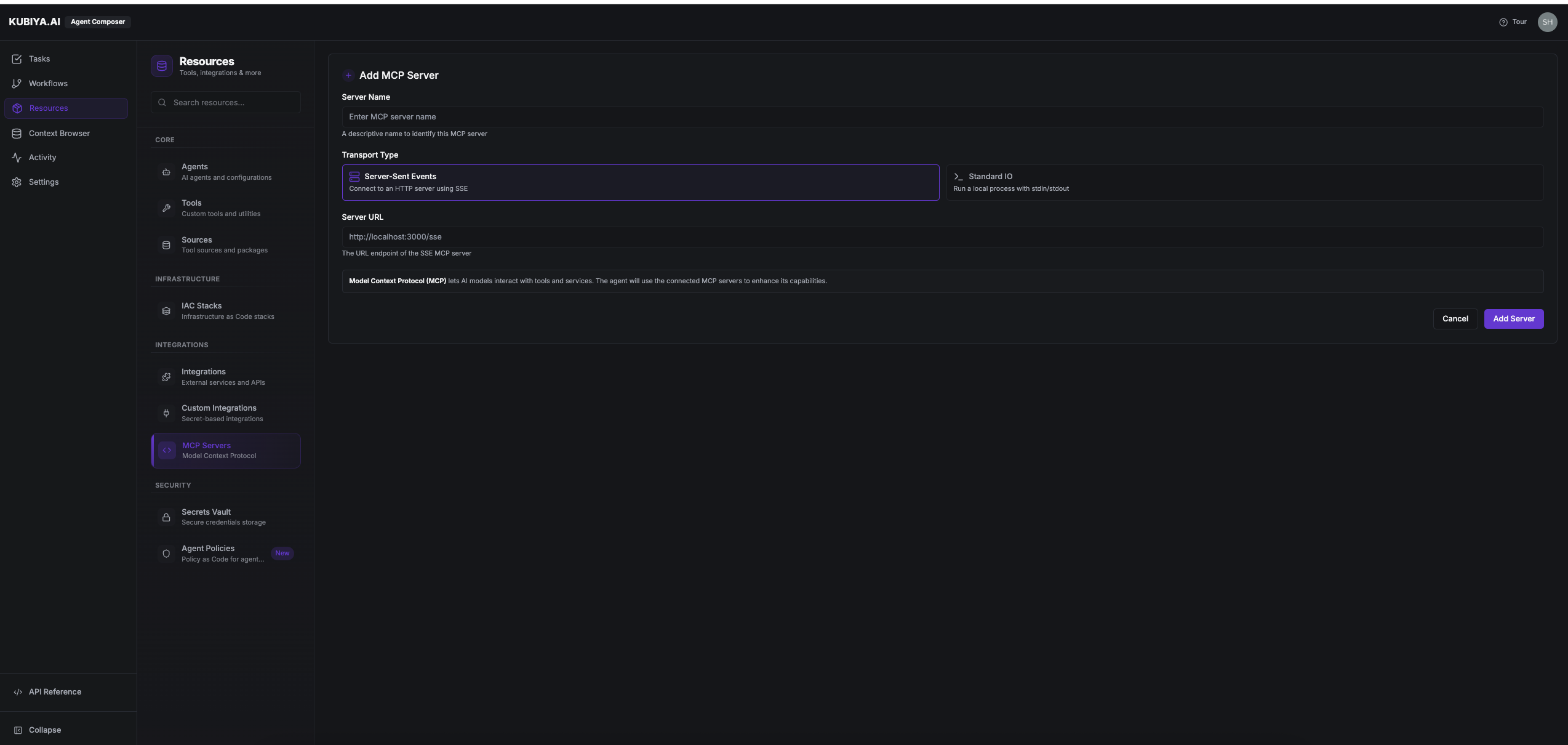The height and width of the screenshot is (745, 1568).
Task: Click the Settings gear icon
Action: [x=17, y=182]
